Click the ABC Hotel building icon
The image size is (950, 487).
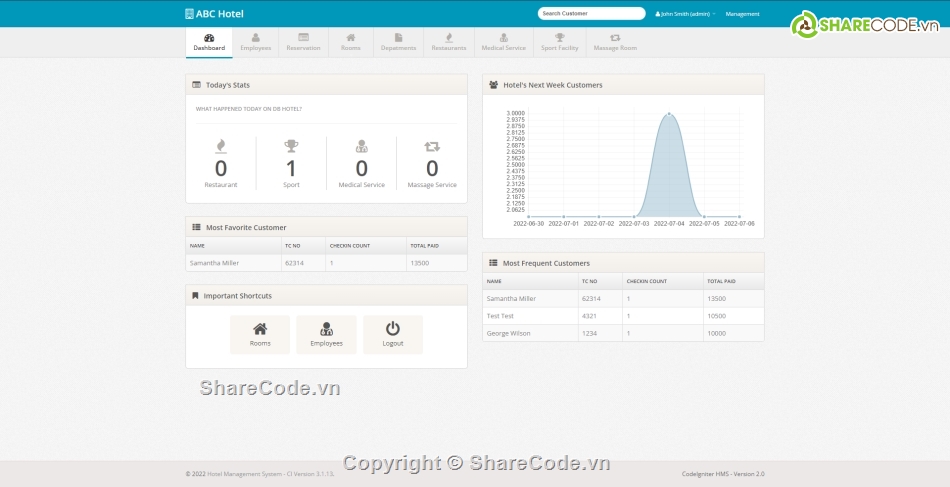coord(189,14)
